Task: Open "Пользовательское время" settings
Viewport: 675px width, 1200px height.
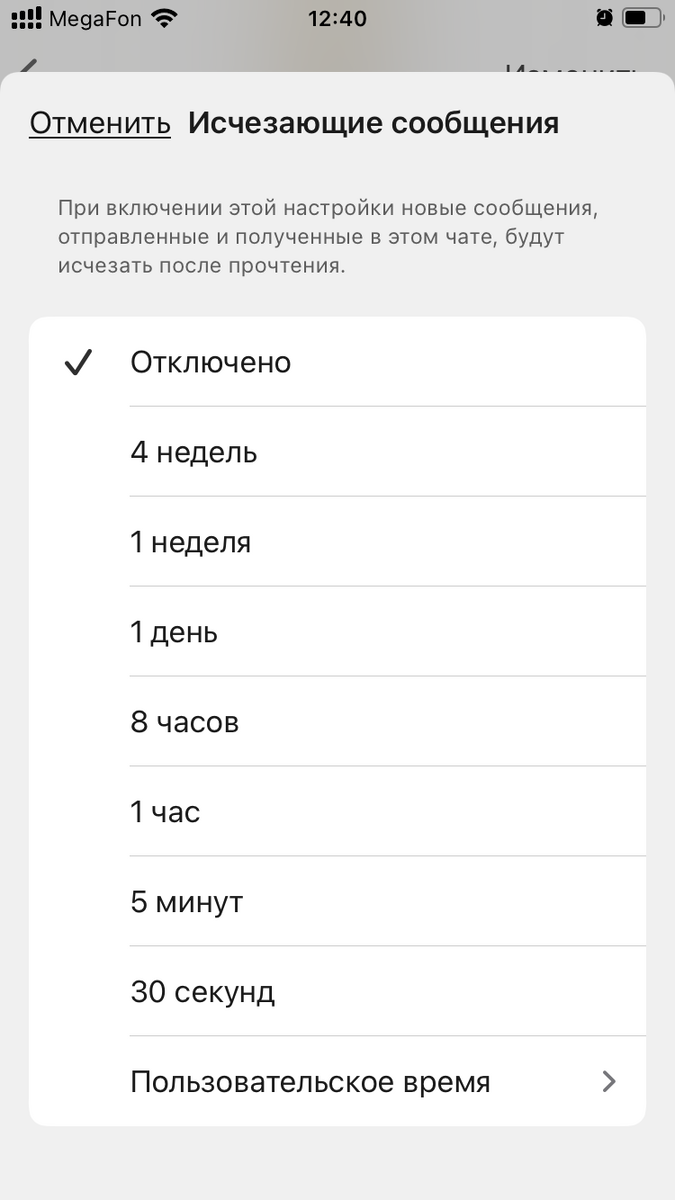Action: [309, 1081]
